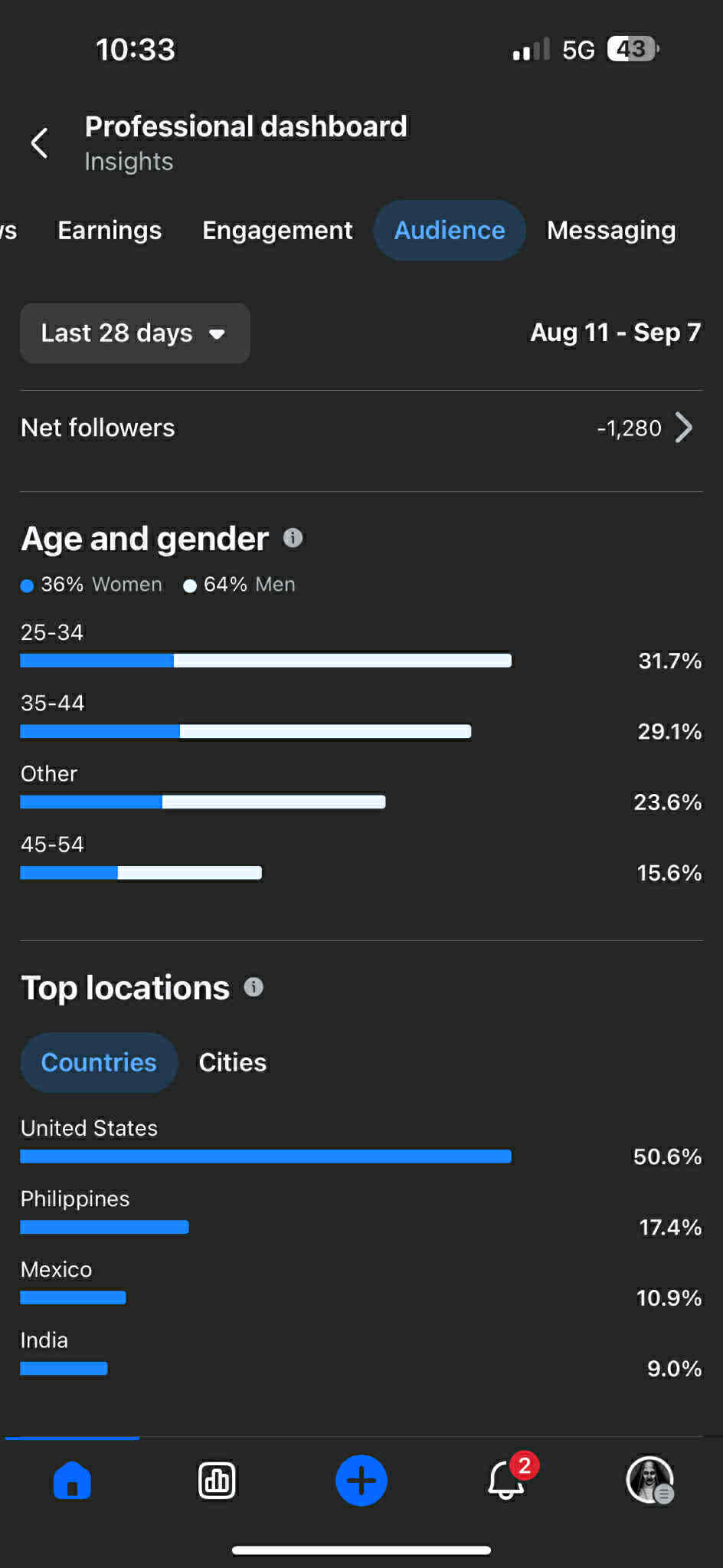The width and height of the screenshot is (723, 1568).
Task: Select the Countries location toggle
Action: point(99,1062)
